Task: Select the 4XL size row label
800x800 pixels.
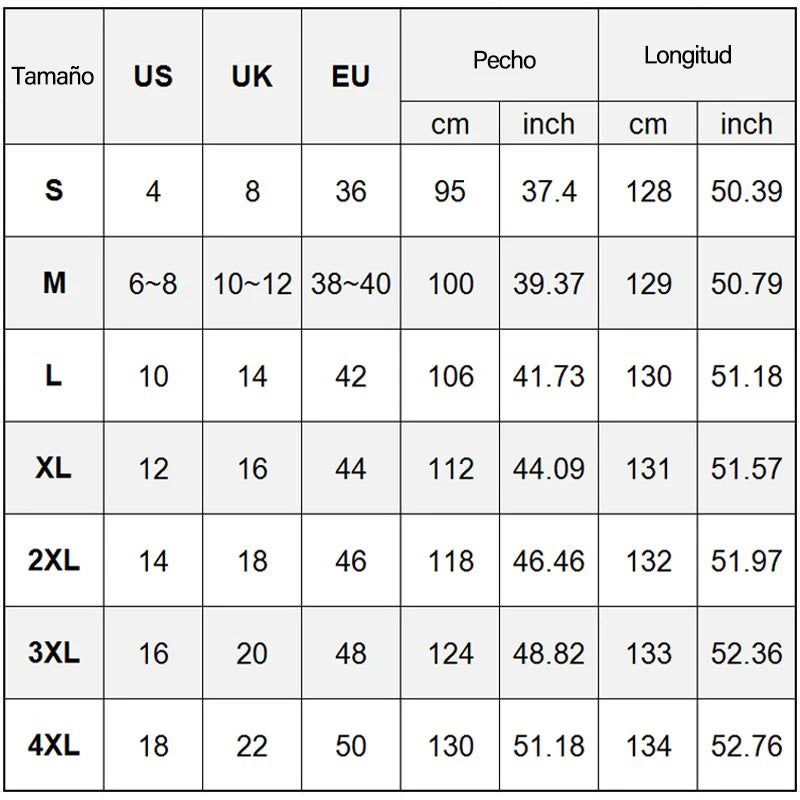Action: (x=54, y=745)
